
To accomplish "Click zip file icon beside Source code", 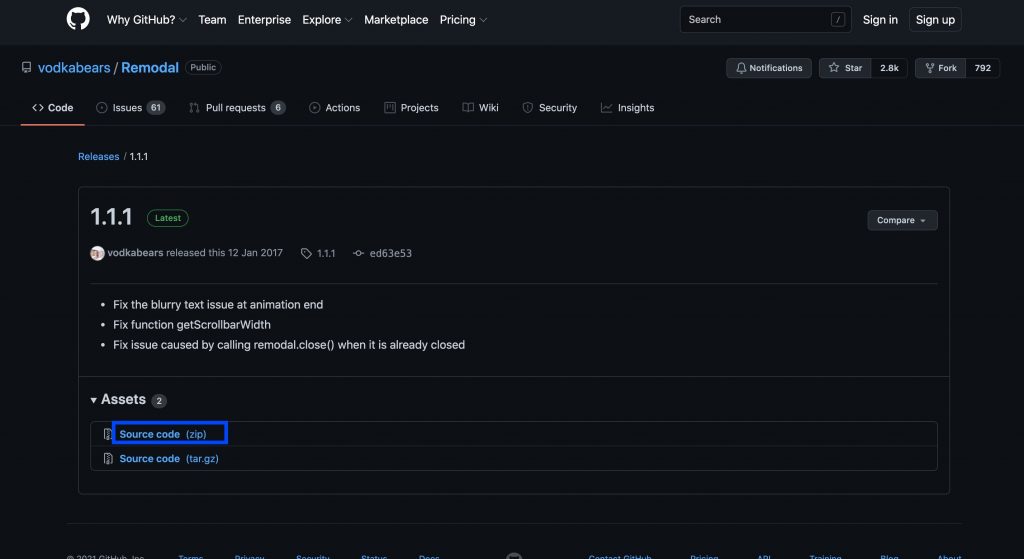I will pos(108,434).
